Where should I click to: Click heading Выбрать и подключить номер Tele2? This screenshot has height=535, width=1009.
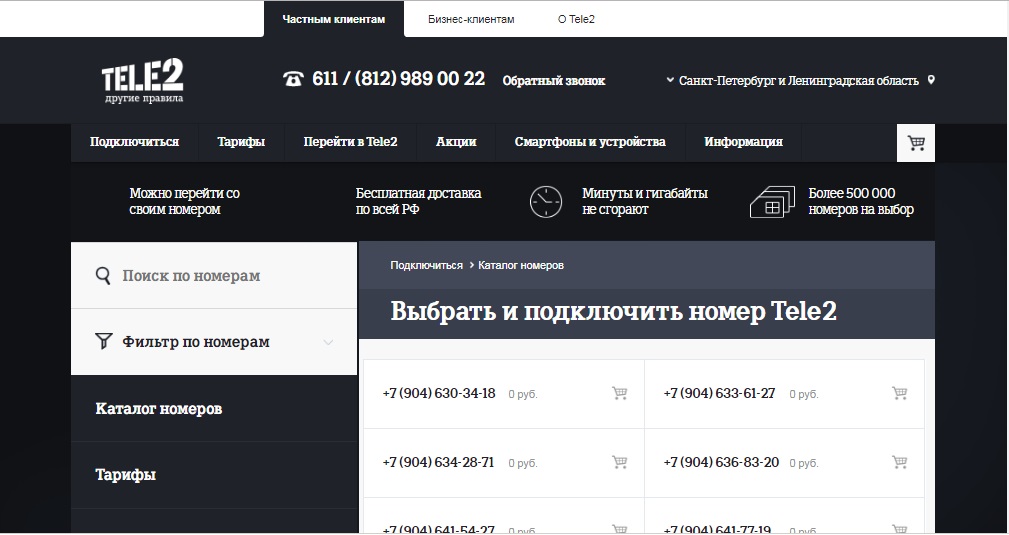(613, 312)
